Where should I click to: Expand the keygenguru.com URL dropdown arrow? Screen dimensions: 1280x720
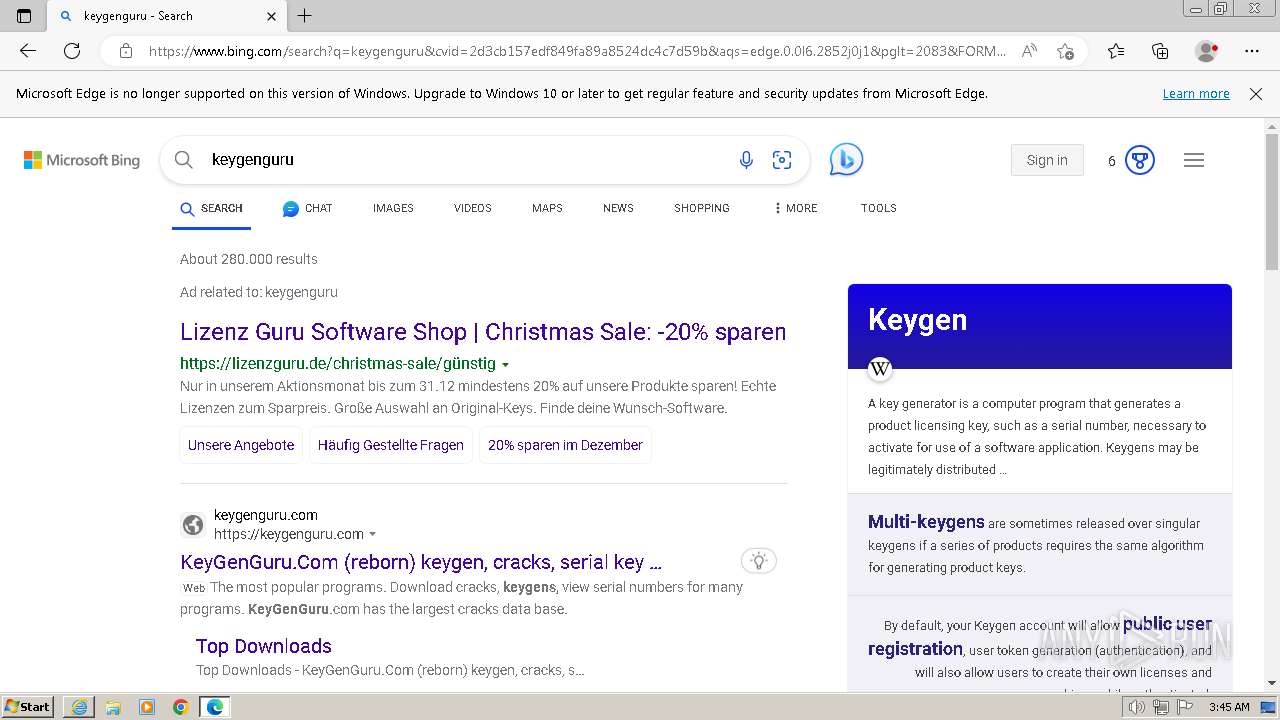[x=373, y=535]
